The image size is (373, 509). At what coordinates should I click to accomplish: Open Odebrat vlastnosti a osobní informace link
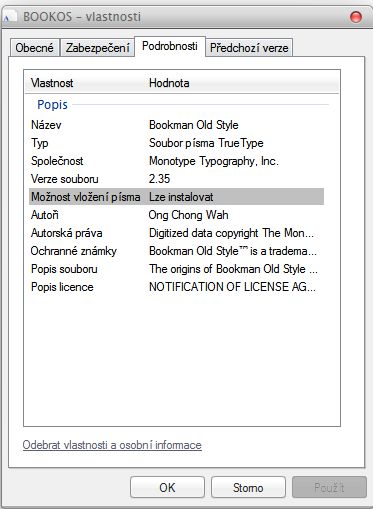(x=112, y=445)
